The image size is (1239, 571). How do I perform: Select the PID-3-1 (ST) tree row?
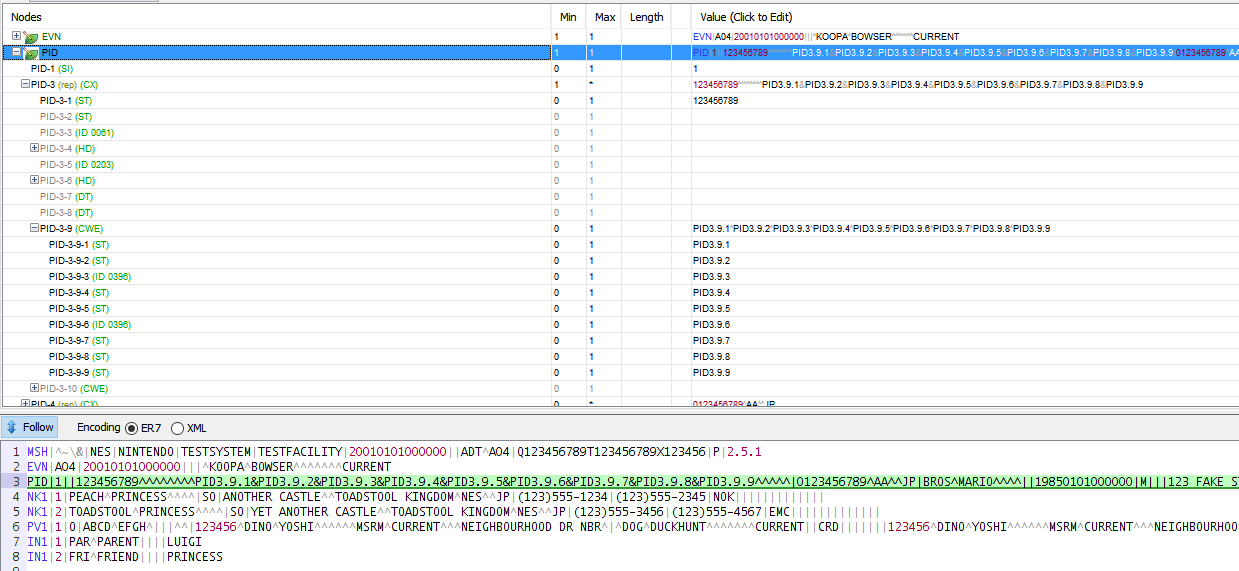pyautogui.click(x=275, y=101)
